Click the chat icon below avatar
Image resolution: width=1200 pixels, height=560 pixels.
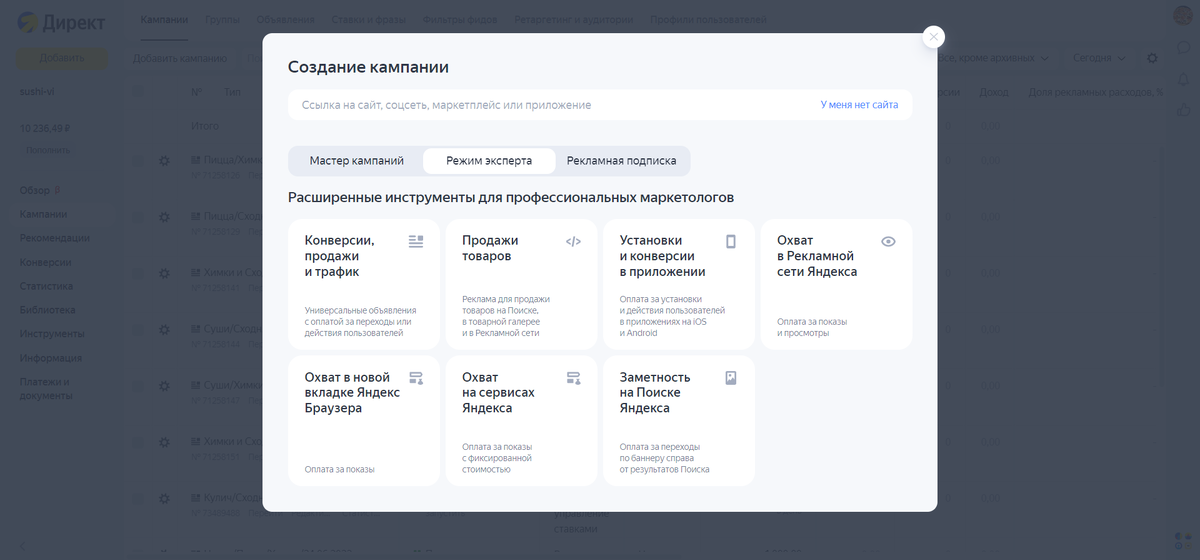coord(1183,49)
